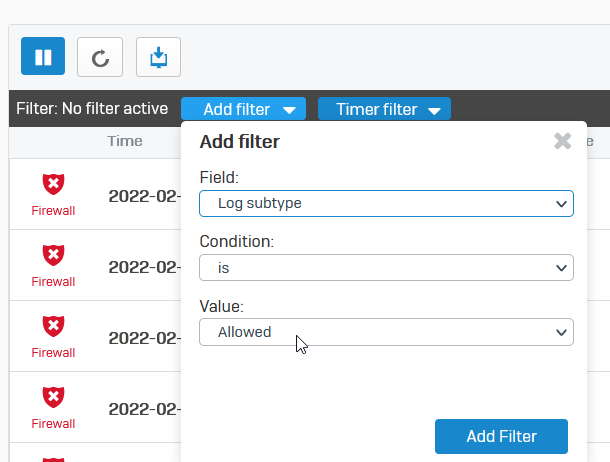Select the fourth Firewall shield icon
Image resolution: width=610 pixels, height=462 pixels.
[53, 397]
